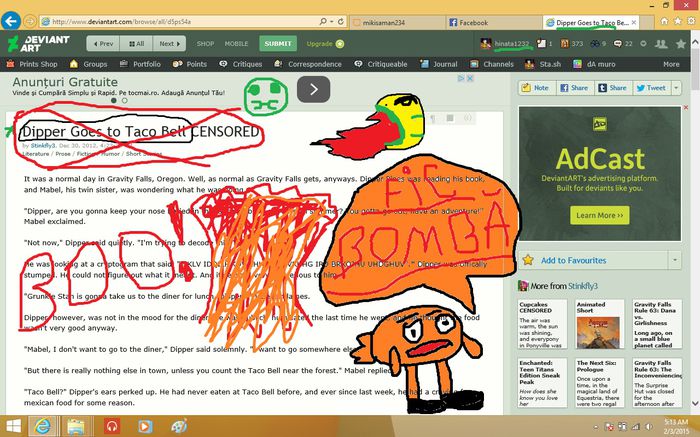Open Portfolio in navigation bar
This screenshot has width=700, height=437.
pos(140,64)
